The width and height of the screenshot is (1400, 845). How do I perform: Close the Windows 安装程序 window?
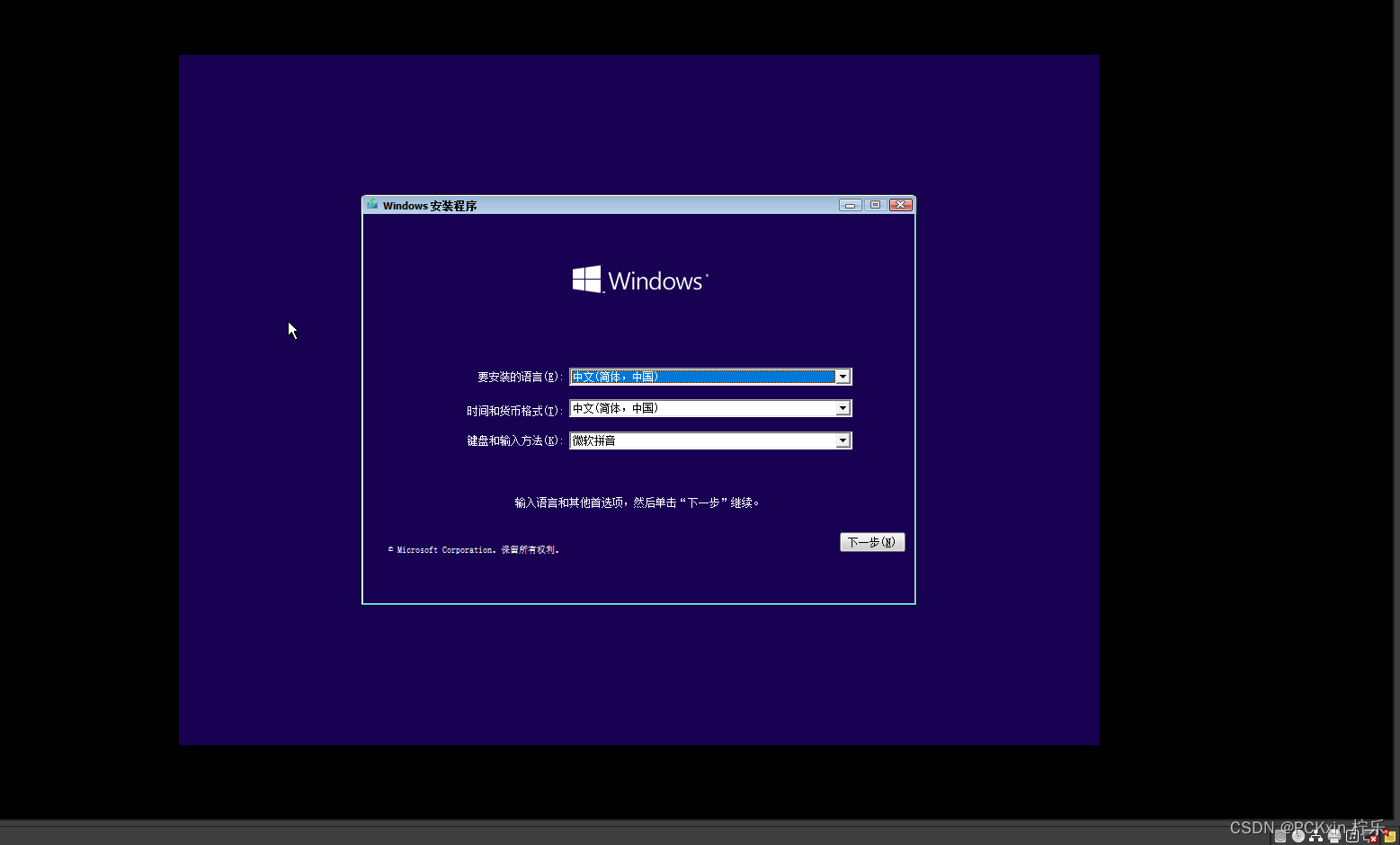pos(901,205)
